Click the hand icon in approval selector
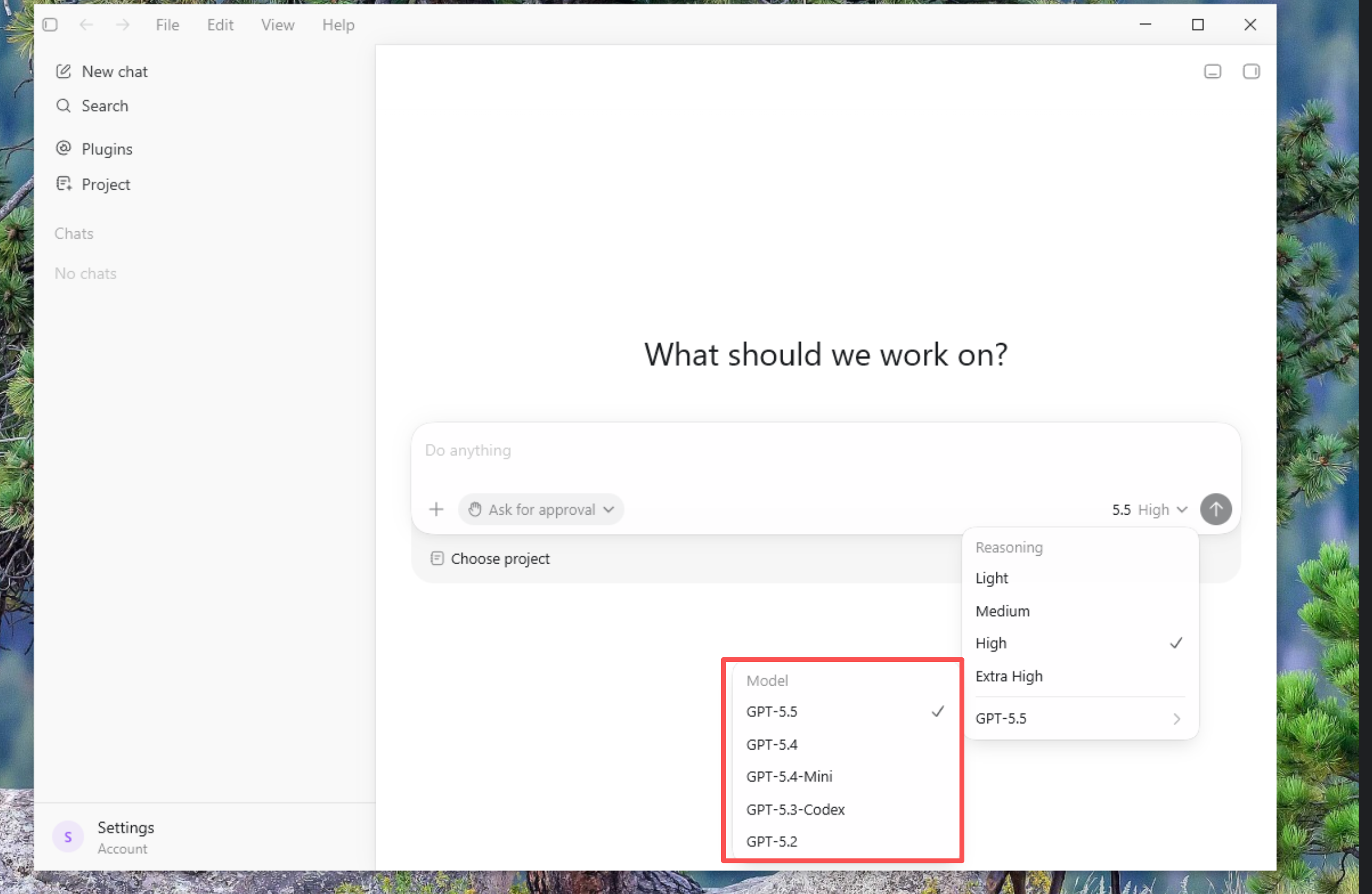 [x=475, y=509]
